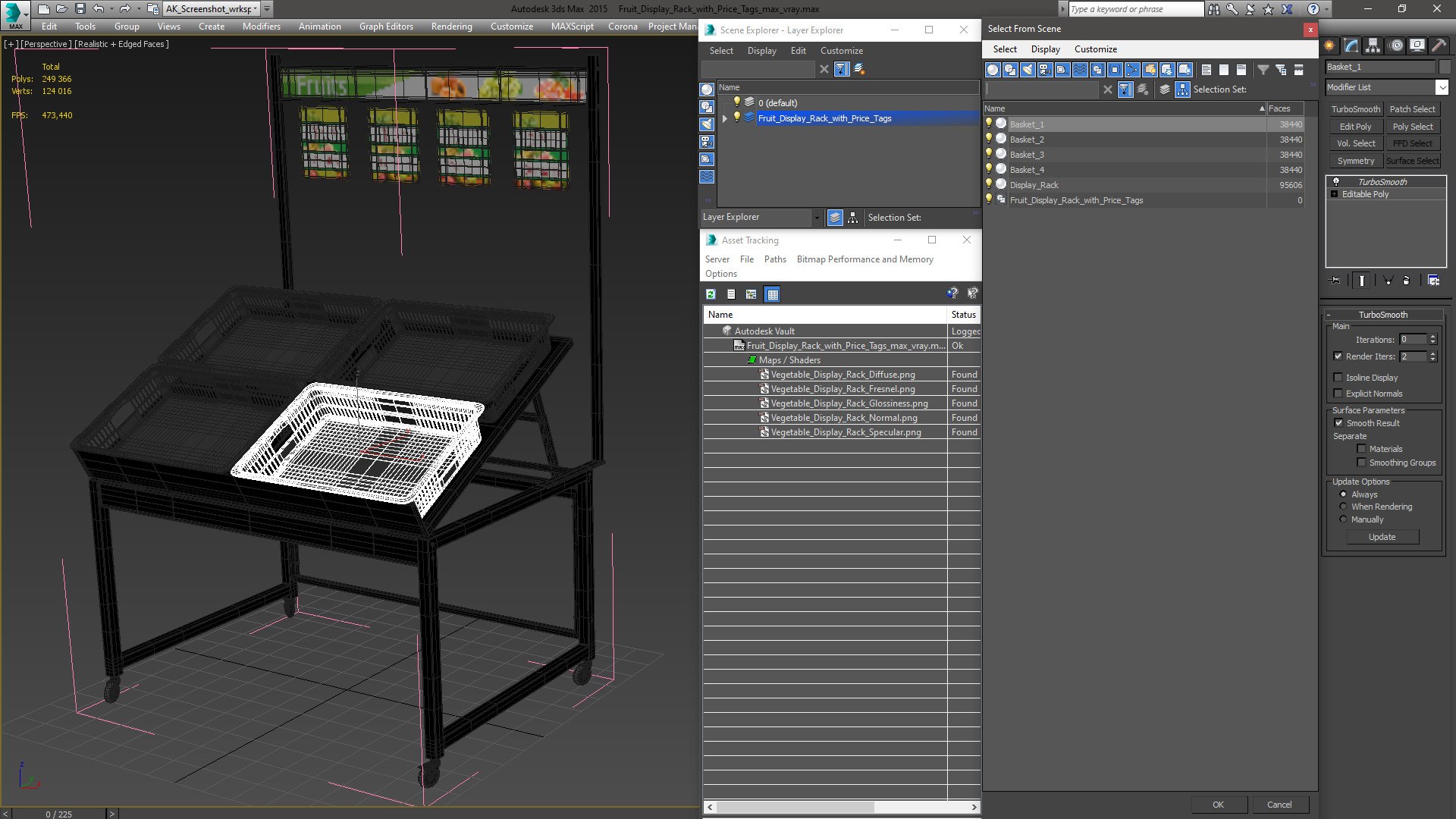Click Pin Stack icon below modifier stack
This screenshot has height=819, width=1456.
click(x=1335, y=281)
